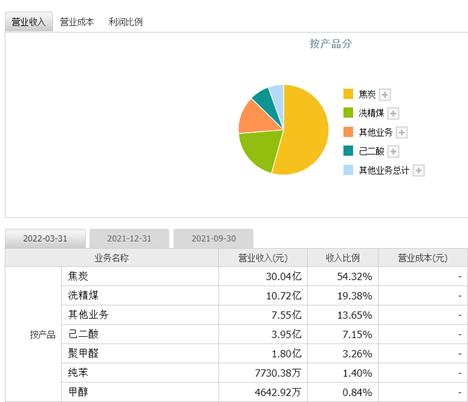The height and width of the screenshot is (402, 468).
Task: Switch to the 利润比例 tab
Action: (126, 22)
